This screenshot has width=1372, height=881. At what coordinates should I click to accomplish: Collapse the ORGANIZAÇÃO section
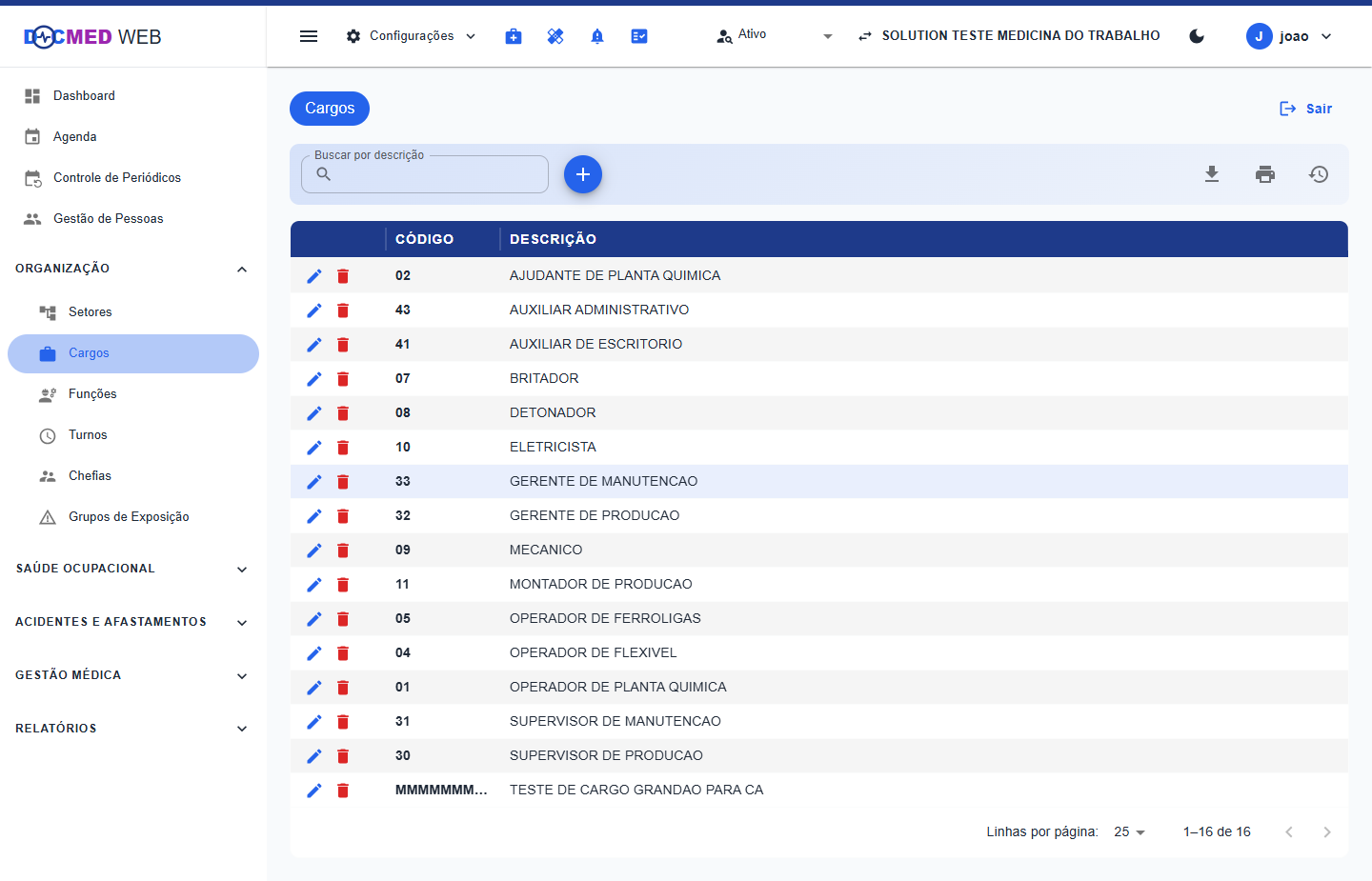pos(133,269)
